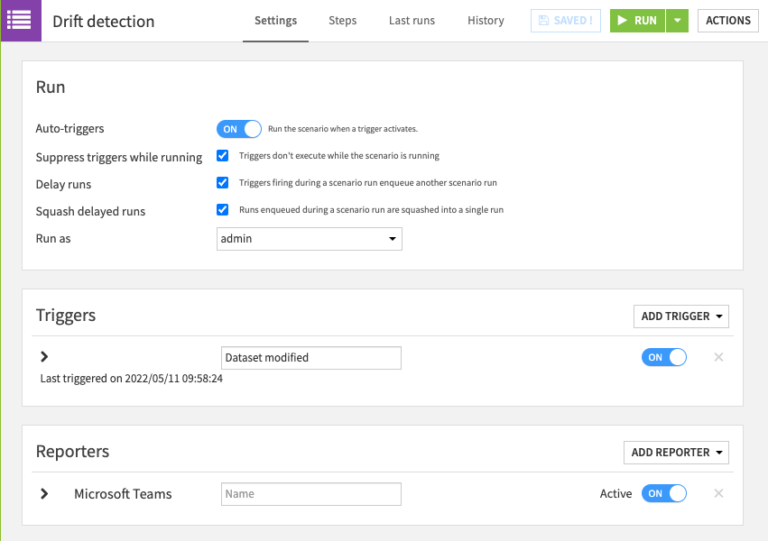This screenshot has height=541, width=768.
Task: Open the Add Reporter dropdown
Action: pyautogui.click(x=676, y=452)
